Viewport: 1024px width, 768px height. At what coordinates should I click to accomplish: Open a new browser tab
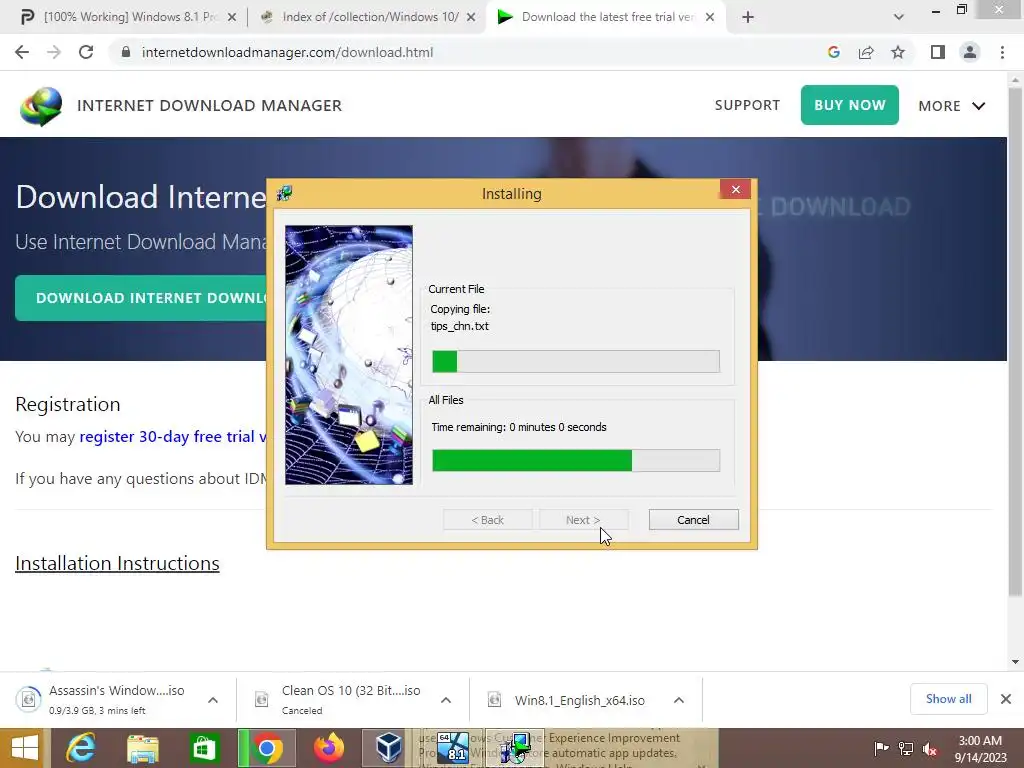click(748, 18)
